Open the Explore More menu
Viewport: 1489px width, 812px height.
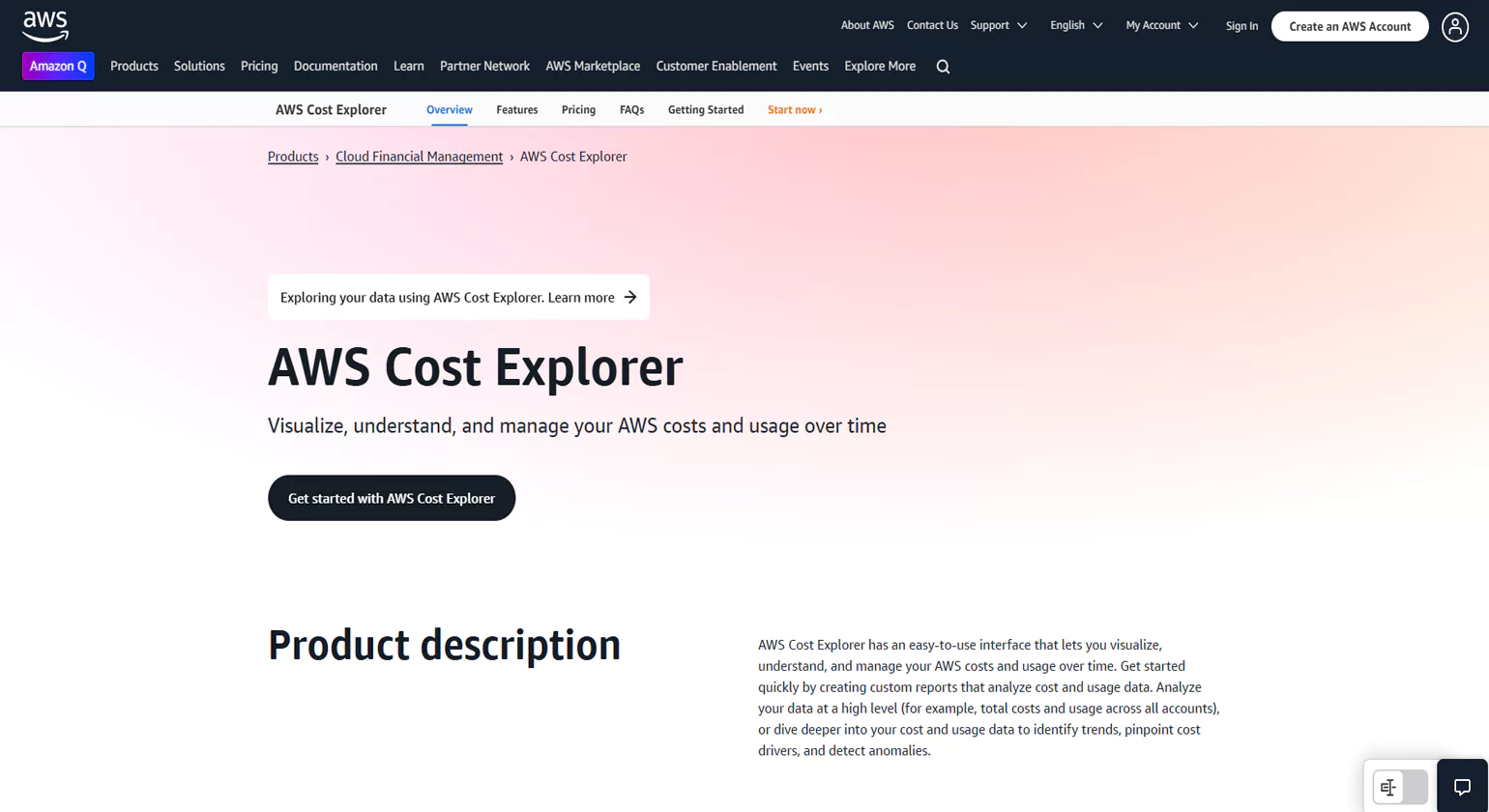pyautogui.click(x=879, y=66)
